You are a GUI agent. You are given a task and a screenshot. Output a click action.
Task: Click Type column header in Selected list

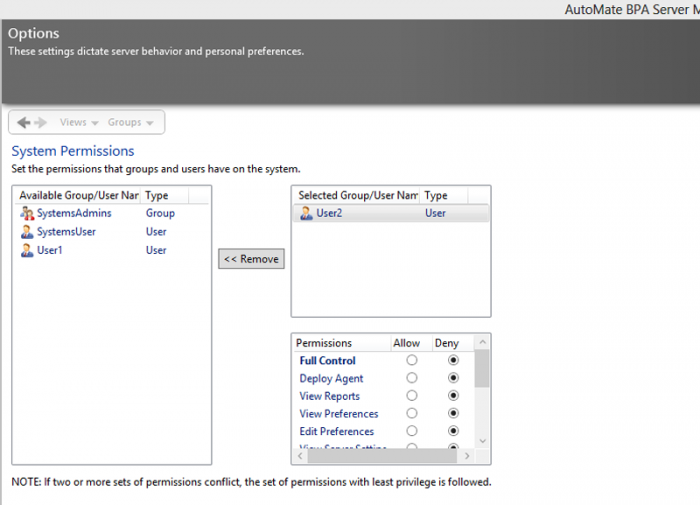[436, 196]
